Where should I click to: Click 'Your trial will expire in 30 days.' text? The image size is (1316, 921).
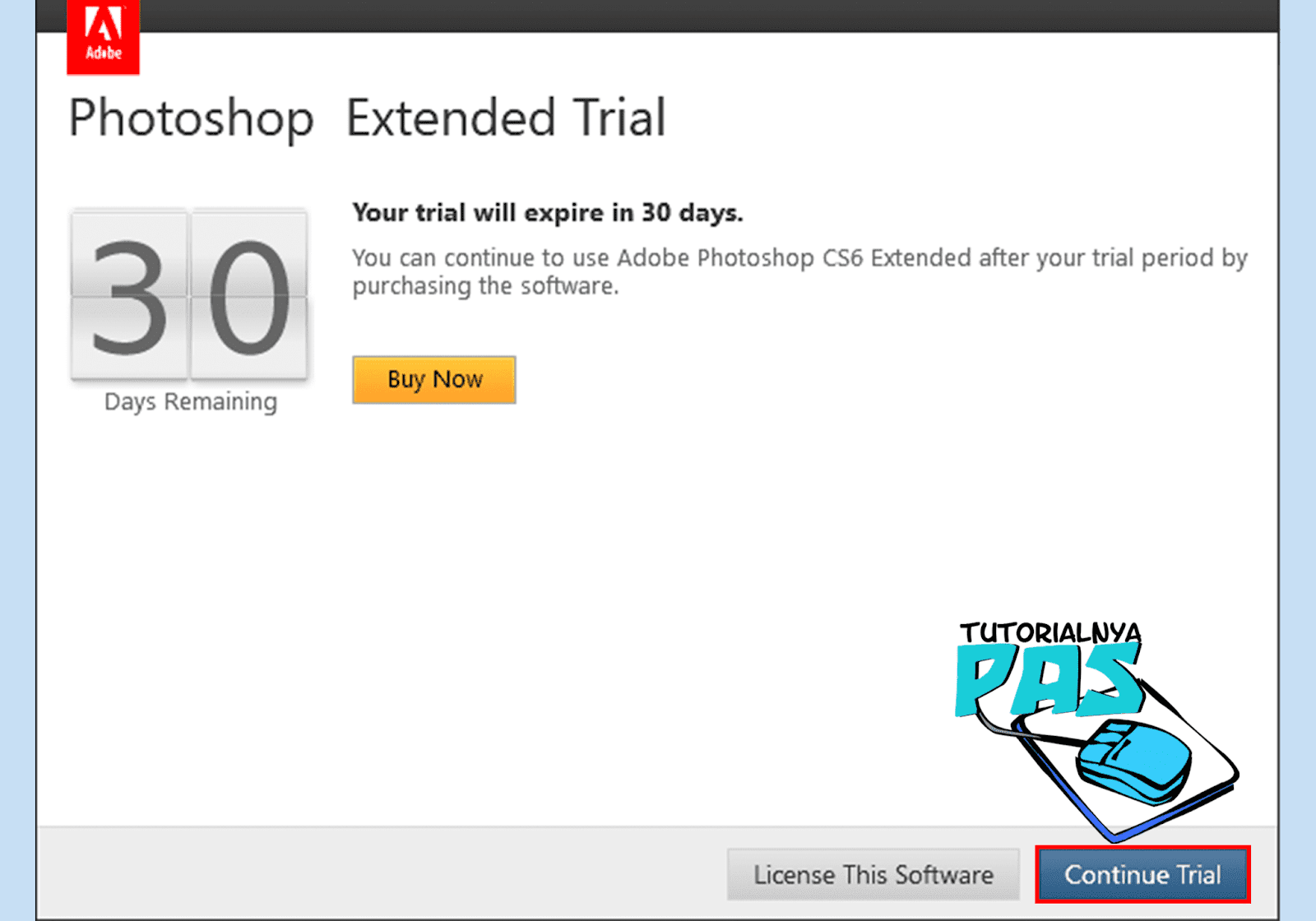548,213
